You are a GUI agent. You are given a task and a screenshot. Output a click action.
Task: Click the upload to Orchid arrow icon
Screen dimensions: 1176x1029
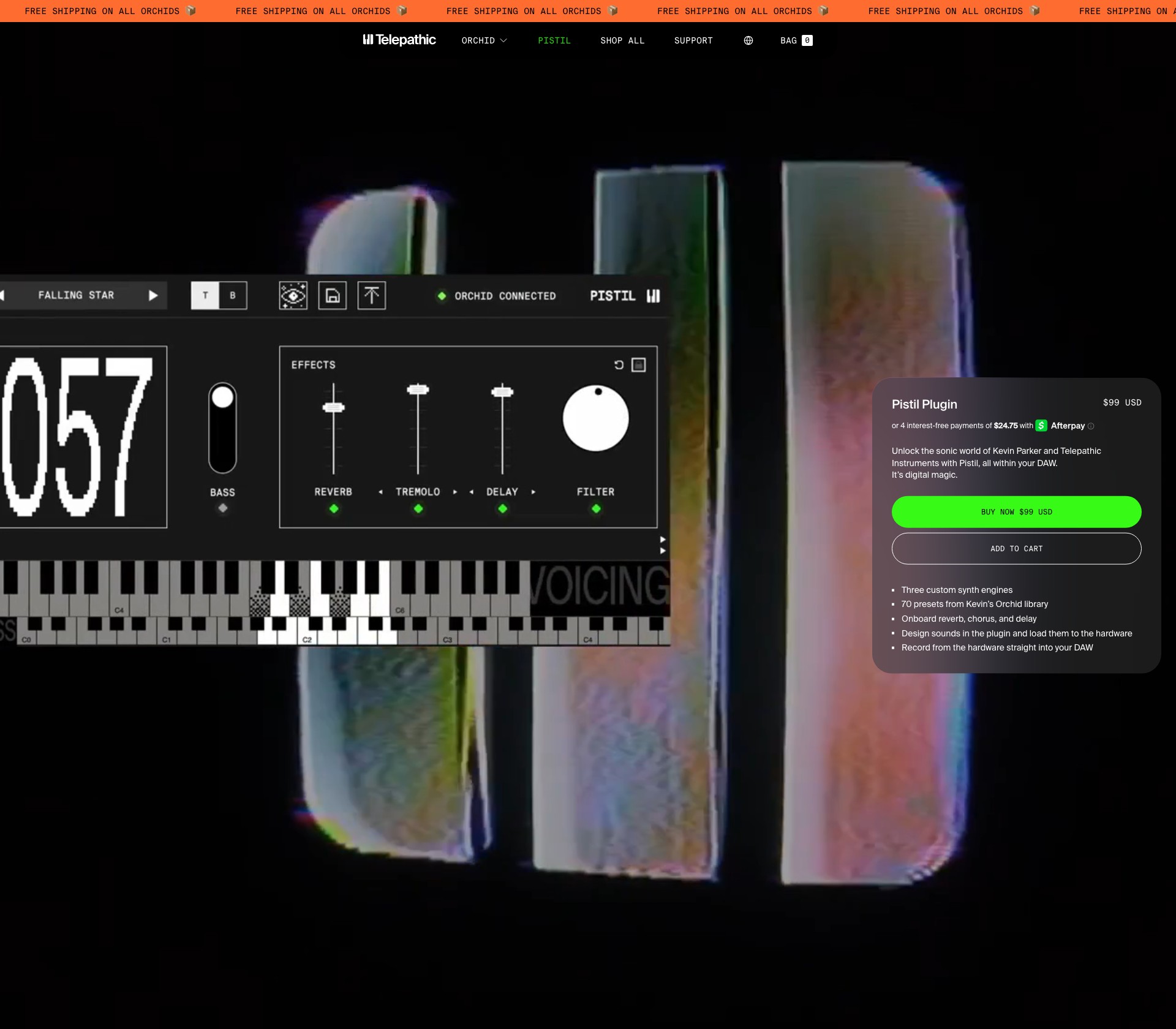click(372, 296)
